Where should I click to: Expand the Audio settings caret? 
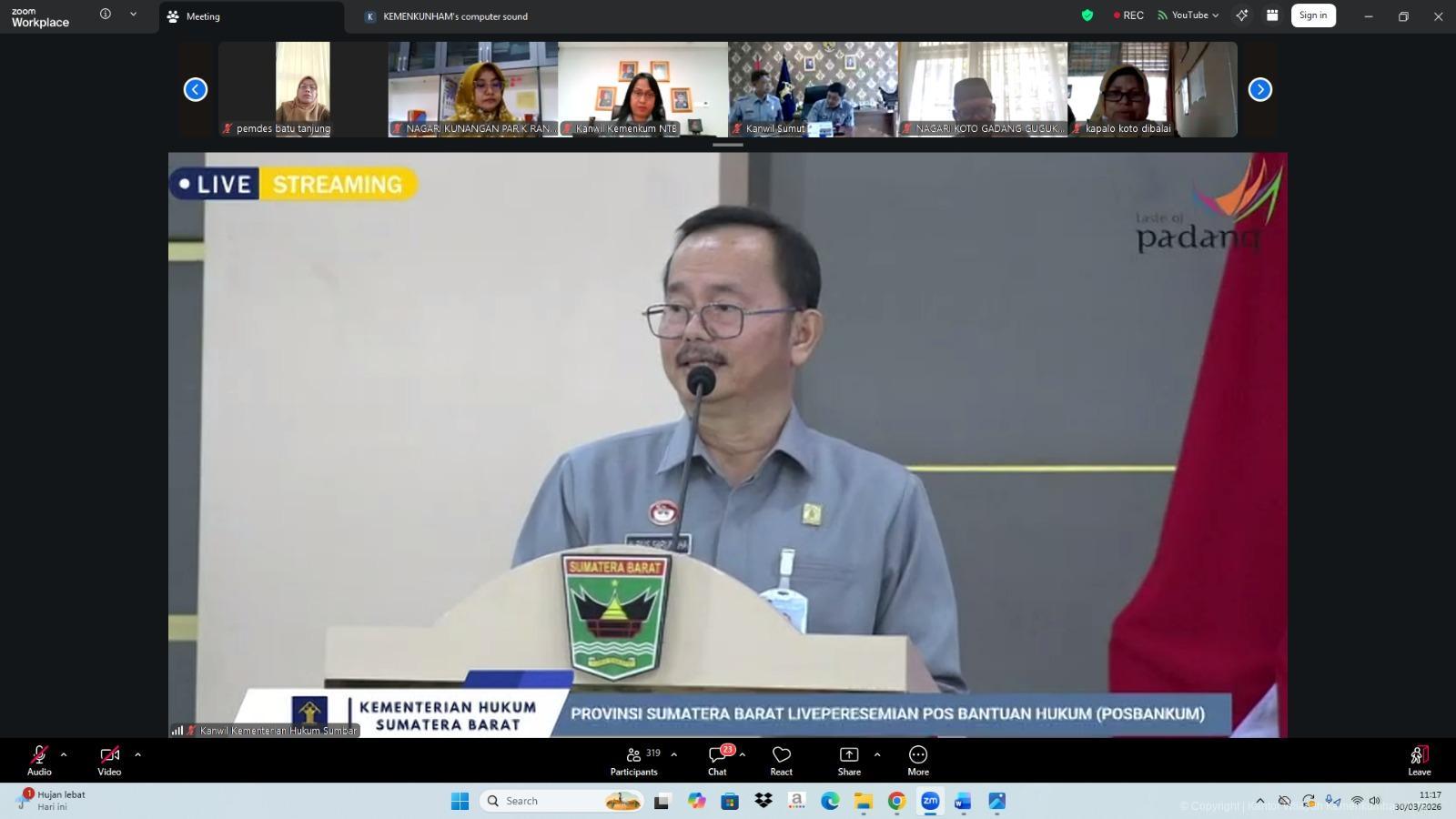pyautogui.click(x=64, y=754)
